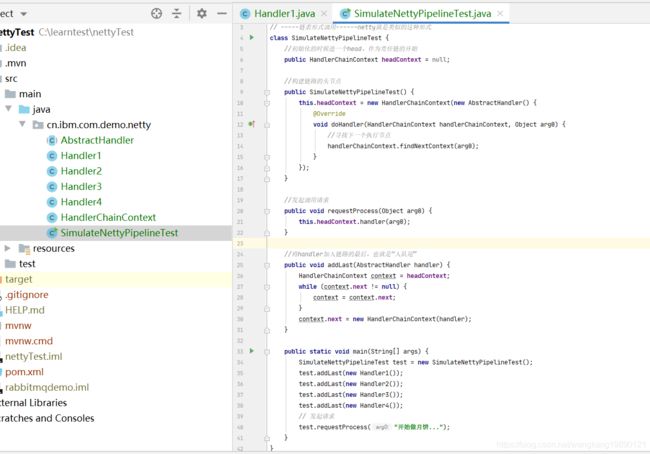Fold the doHandler method block
Image resolution: width=650 pixels, height=454 pixels.
(267, 124)
